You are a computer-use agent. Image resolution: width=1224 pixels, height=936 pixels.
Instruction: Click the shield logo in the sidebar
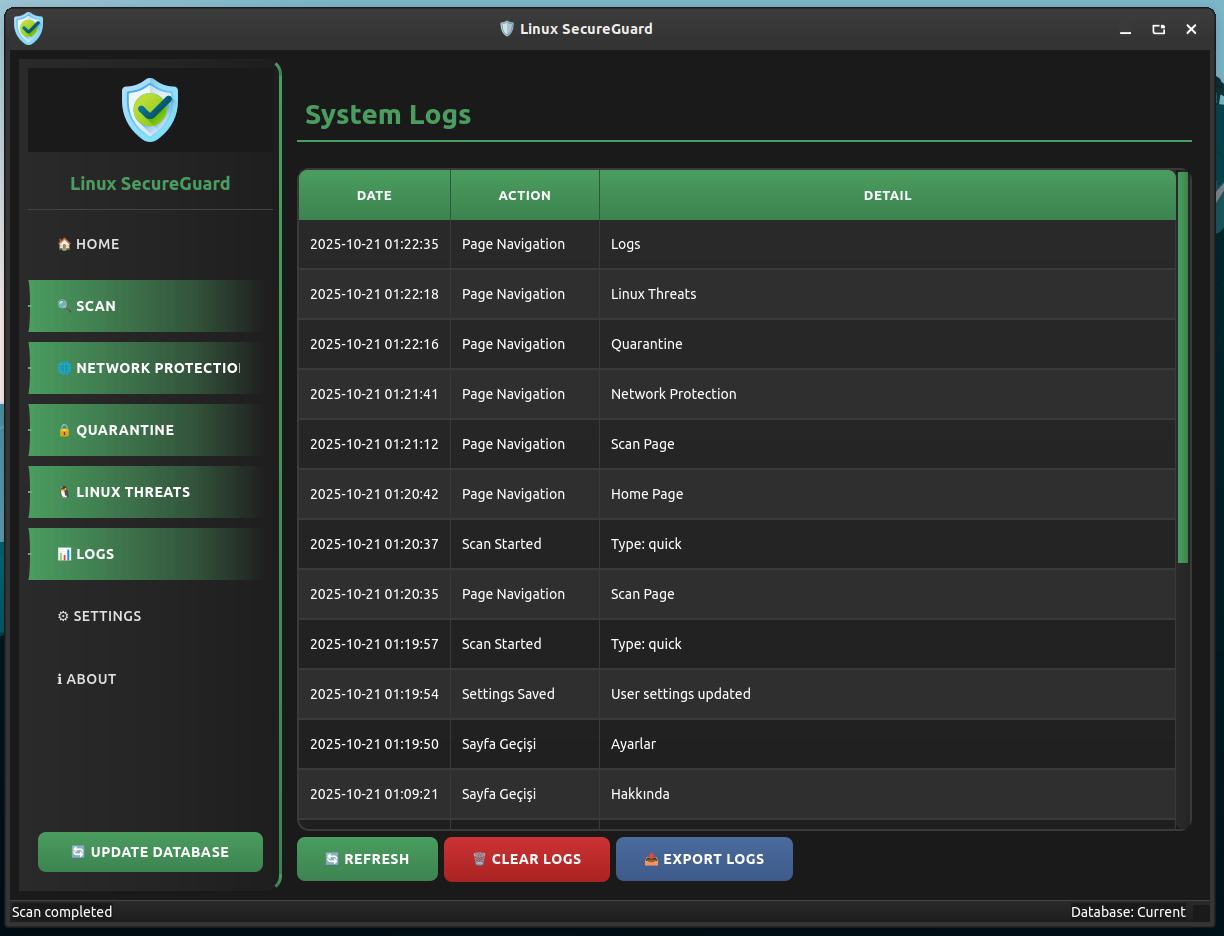[150, 110]
